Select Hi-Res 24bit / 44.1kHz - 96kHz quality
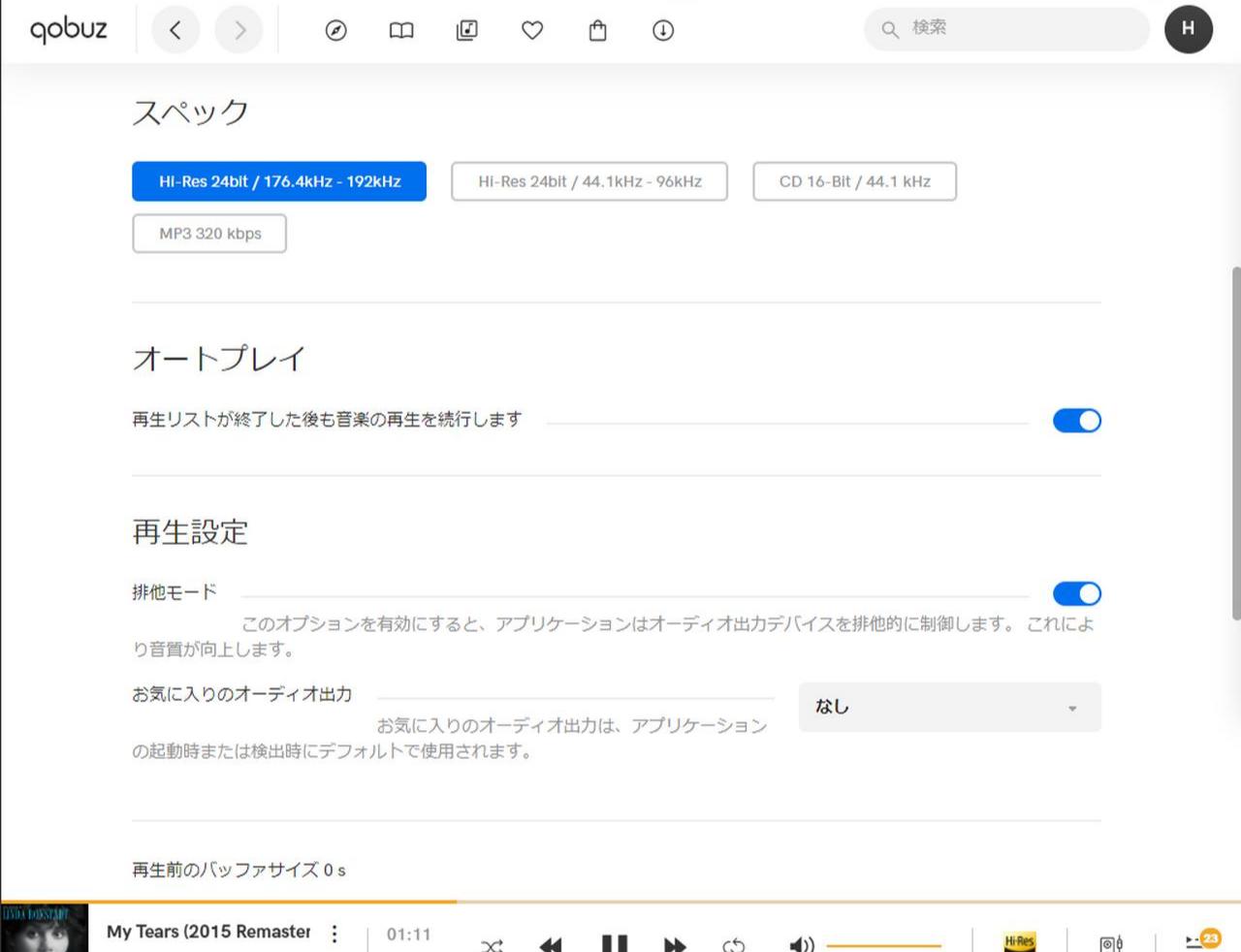This screenshot has width=1241, height=952. 589,181
